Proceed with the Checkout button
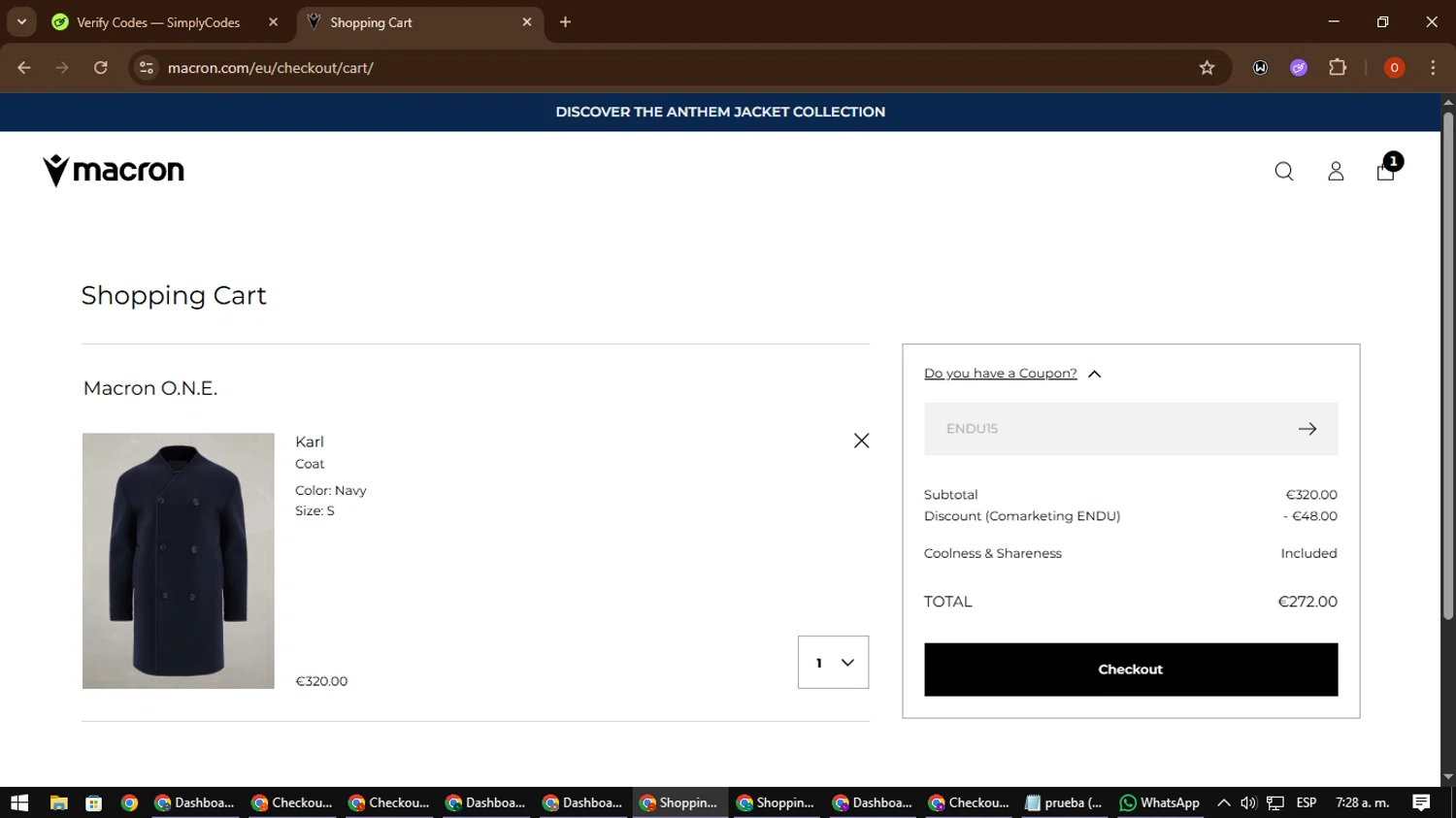 click(x=1131, y=670)
